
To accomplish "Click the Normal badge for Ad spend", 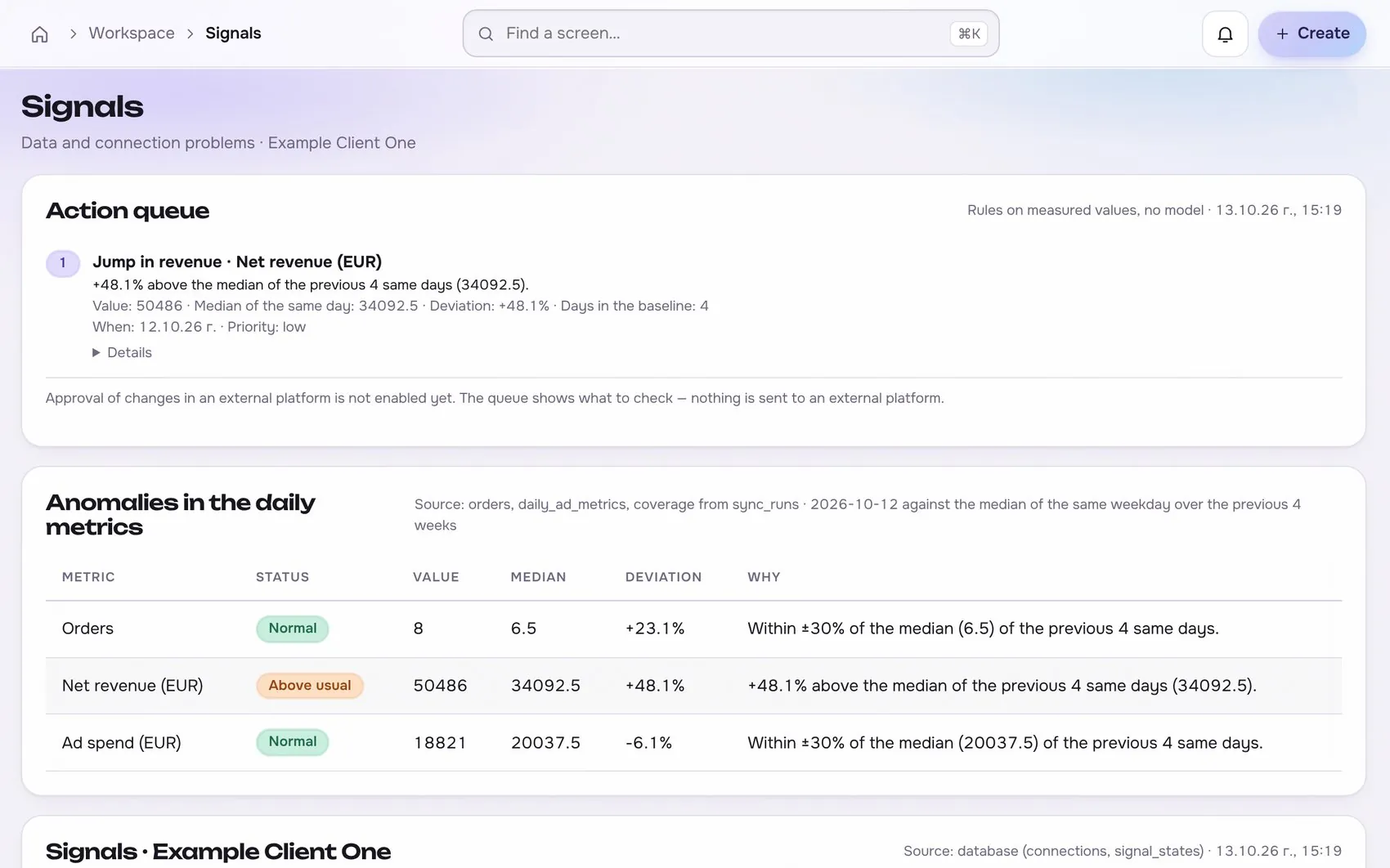I will click(x=293, y=742).
